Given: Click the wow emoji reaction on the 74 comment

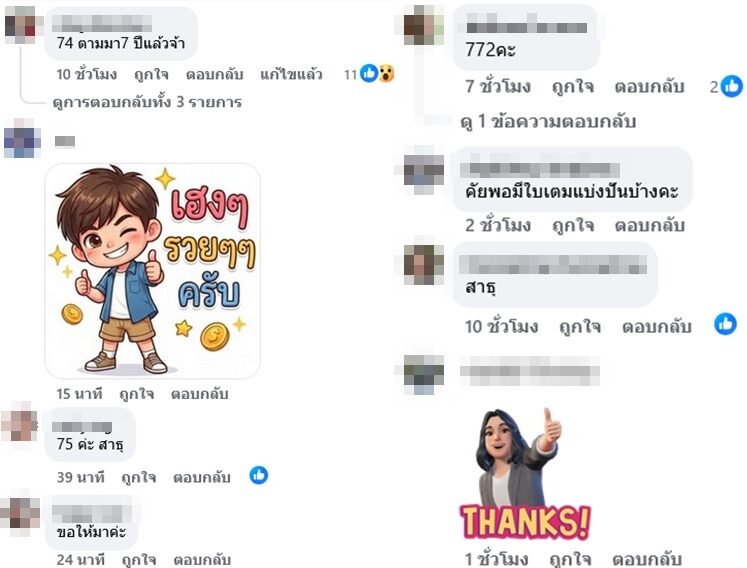Looking at the screenshot, I should [386, 73].
